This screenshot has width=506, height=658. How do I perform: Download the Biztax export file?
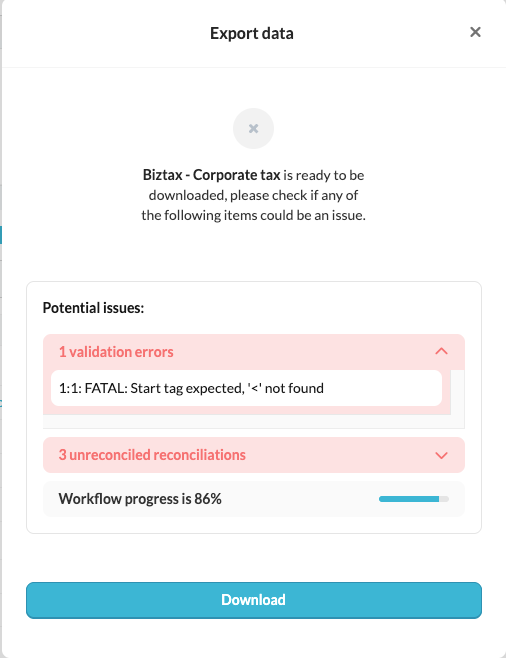254,600
